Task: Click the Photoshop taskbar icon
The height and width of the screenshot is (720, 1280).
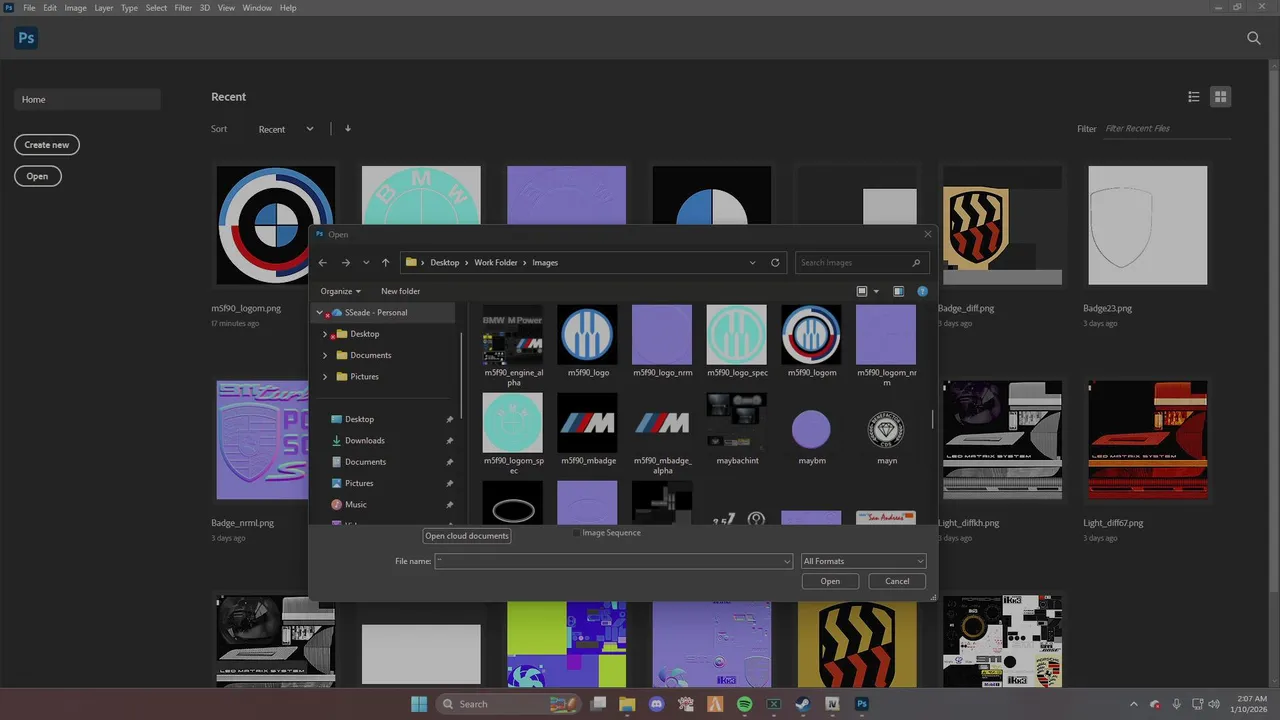Action: (861, 704)
